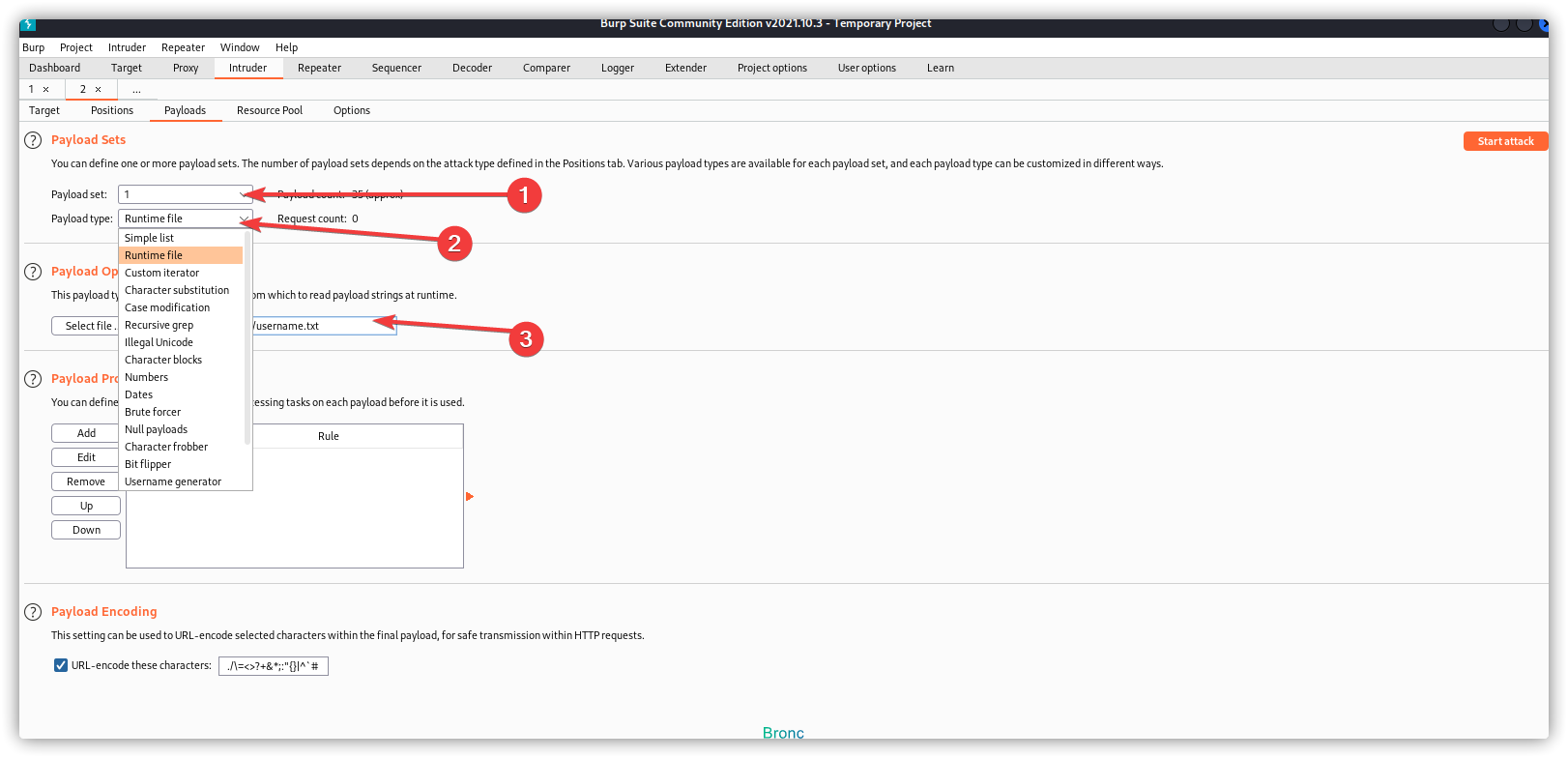1568x758 pixels.
Task: Toggle URL-encode these characters checkbox
Action: point(61,665)
